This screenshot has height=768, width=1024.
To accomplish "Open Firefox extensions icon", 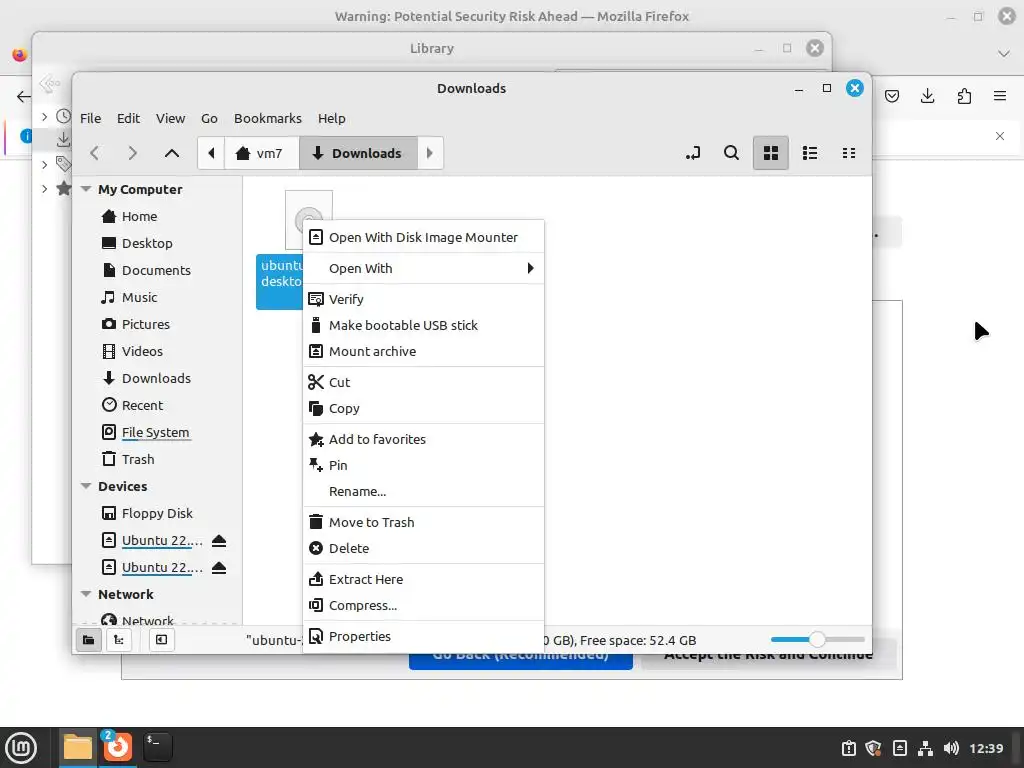I will 964,97.
